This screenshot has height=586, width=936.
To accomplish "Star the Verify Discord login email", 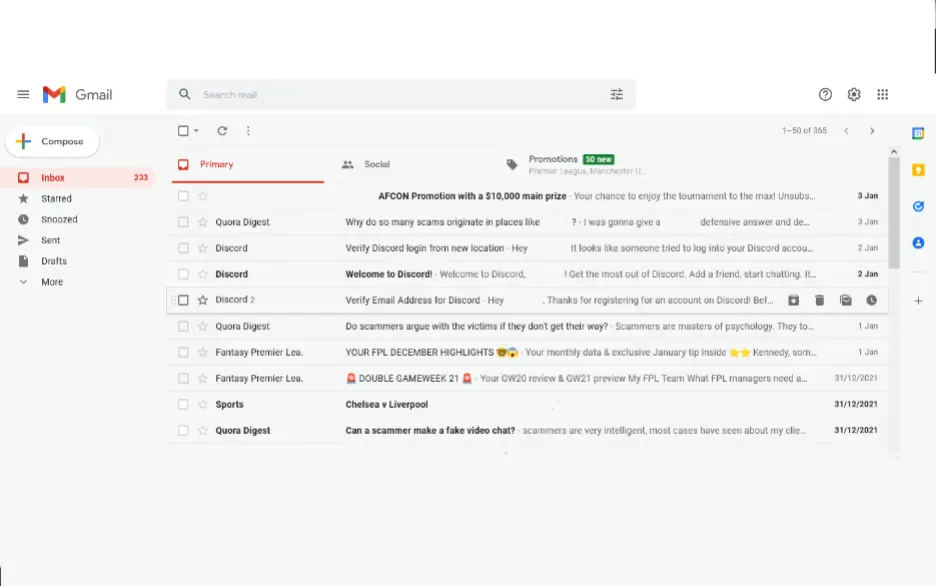I will tap(203, 248).
